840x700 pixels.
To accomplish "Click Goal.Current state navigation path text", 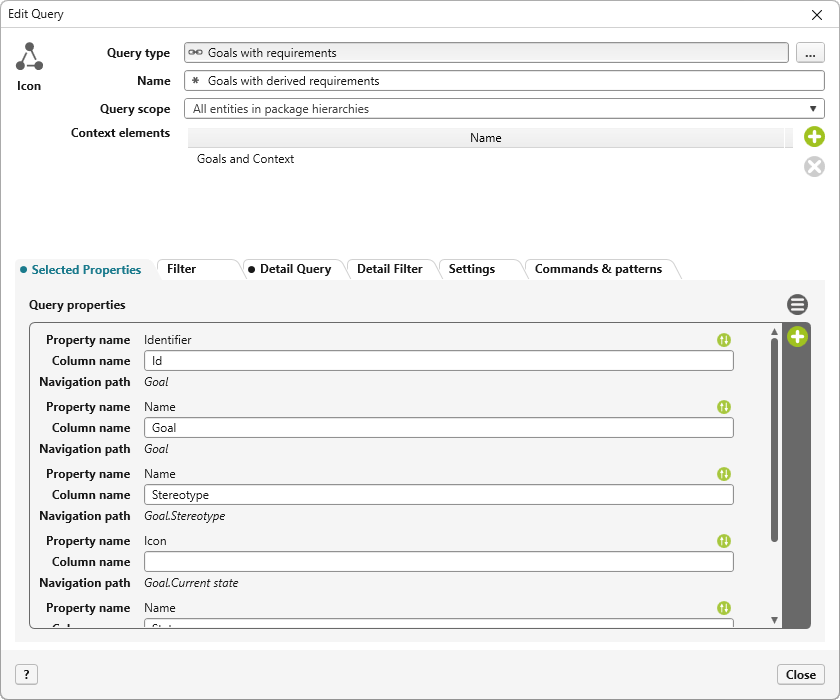I will point(191,583).
